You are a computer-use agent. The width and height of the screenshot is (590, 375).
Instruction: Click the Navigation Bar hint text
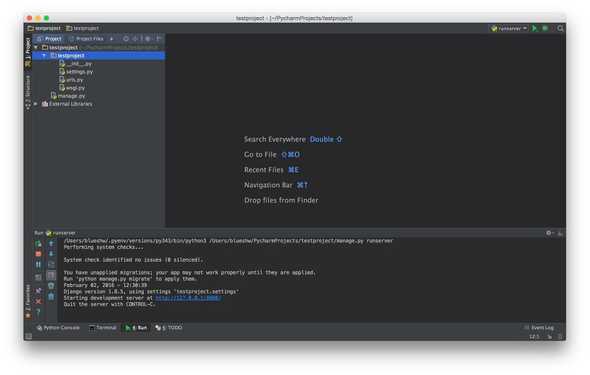(268, 185)
